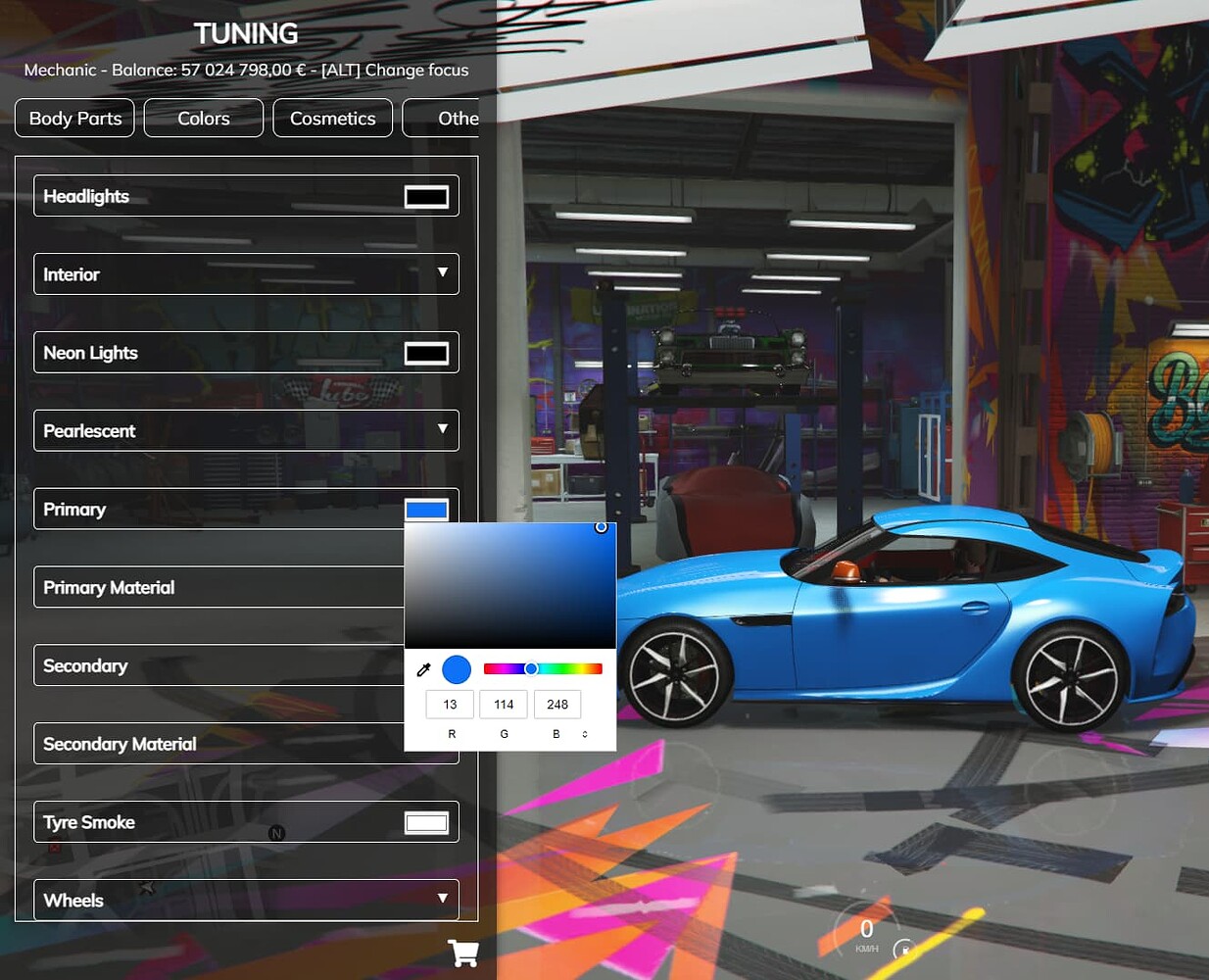
Task: Click the Neon Lights color swatch
Action: point(426,352)
